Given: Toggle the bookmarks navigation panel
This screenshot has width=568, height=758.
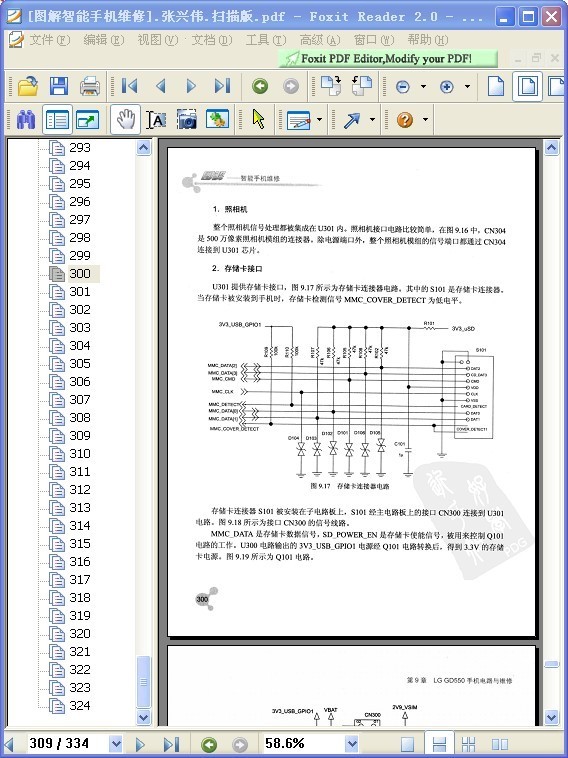Looking at the screenshot, I should click(57, 119).
